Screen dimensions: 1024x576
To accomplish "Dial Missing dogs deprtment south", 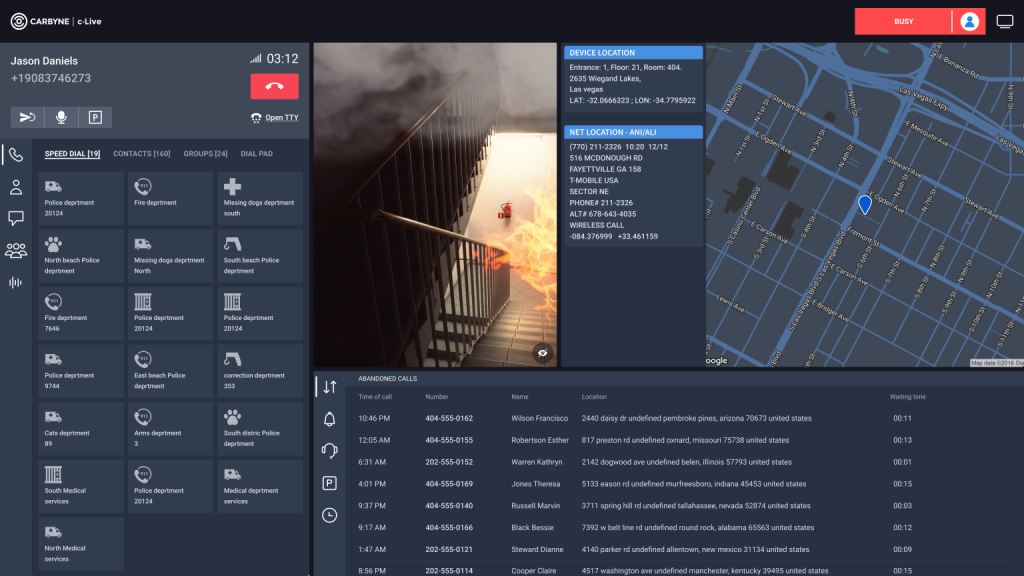I will [x=260, y=199].
